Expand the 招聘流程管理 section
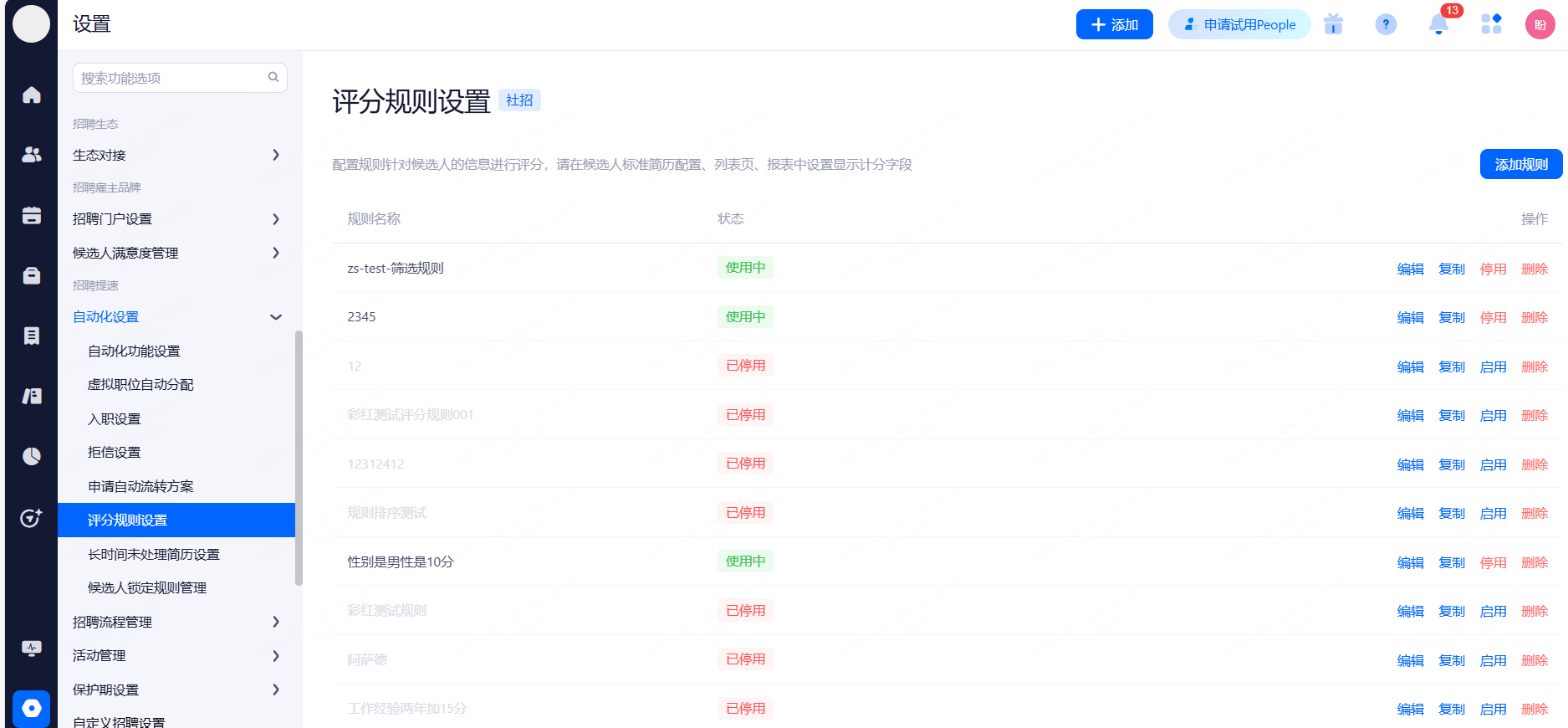The image size is (1568, 728). 176,622
